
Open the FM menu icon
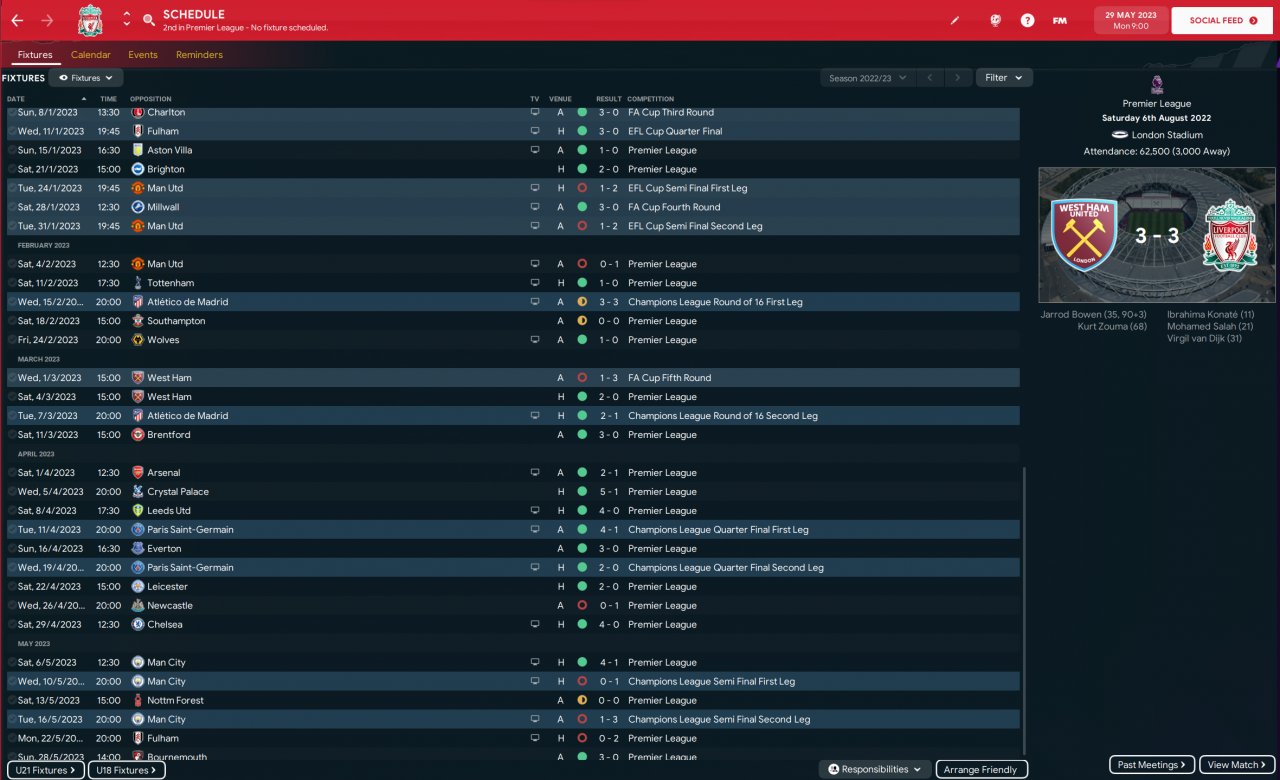point(1060,20)
